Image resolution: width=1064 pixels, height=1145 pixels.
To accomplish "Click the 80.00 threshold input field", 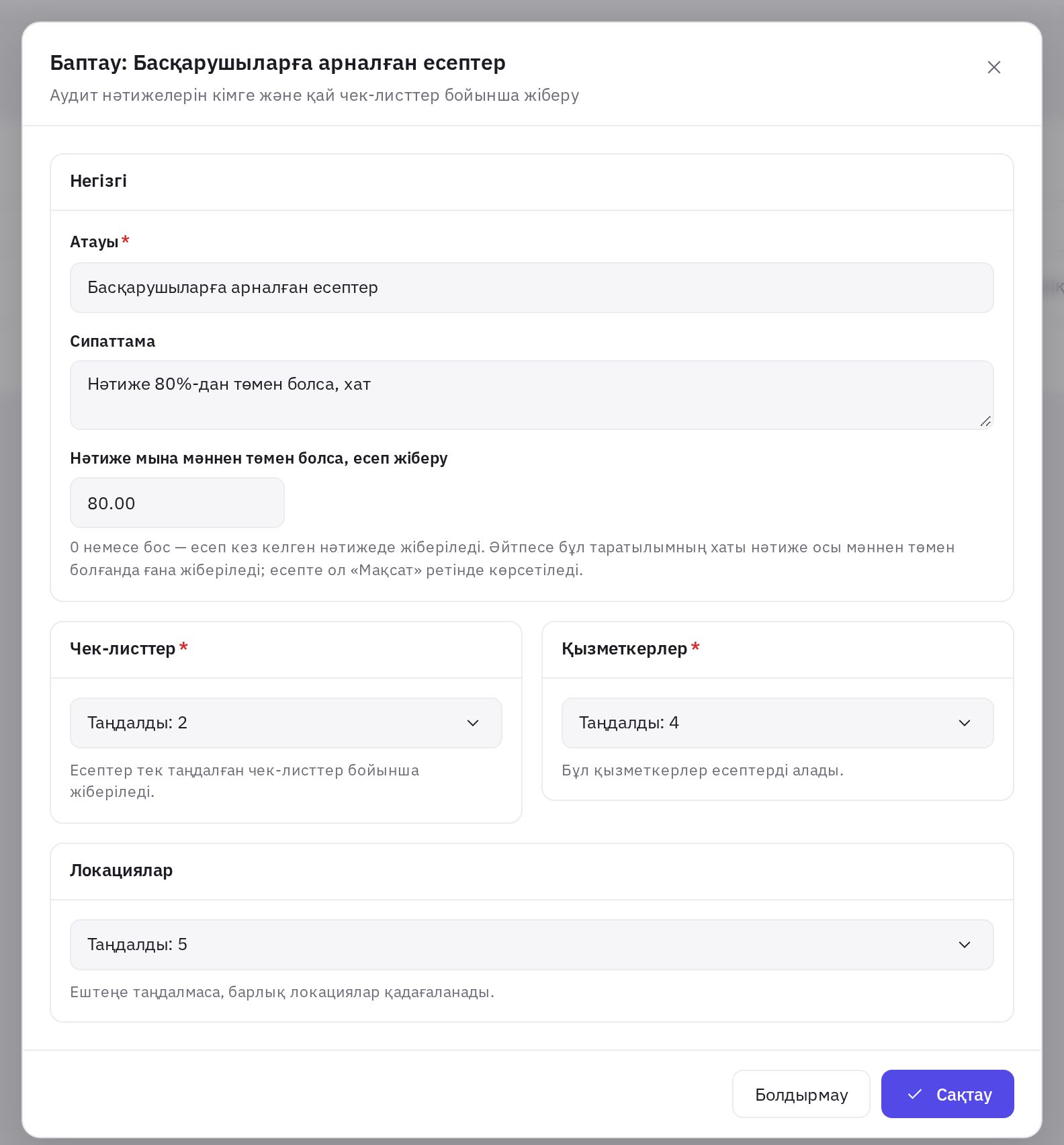I will point(177,503).
